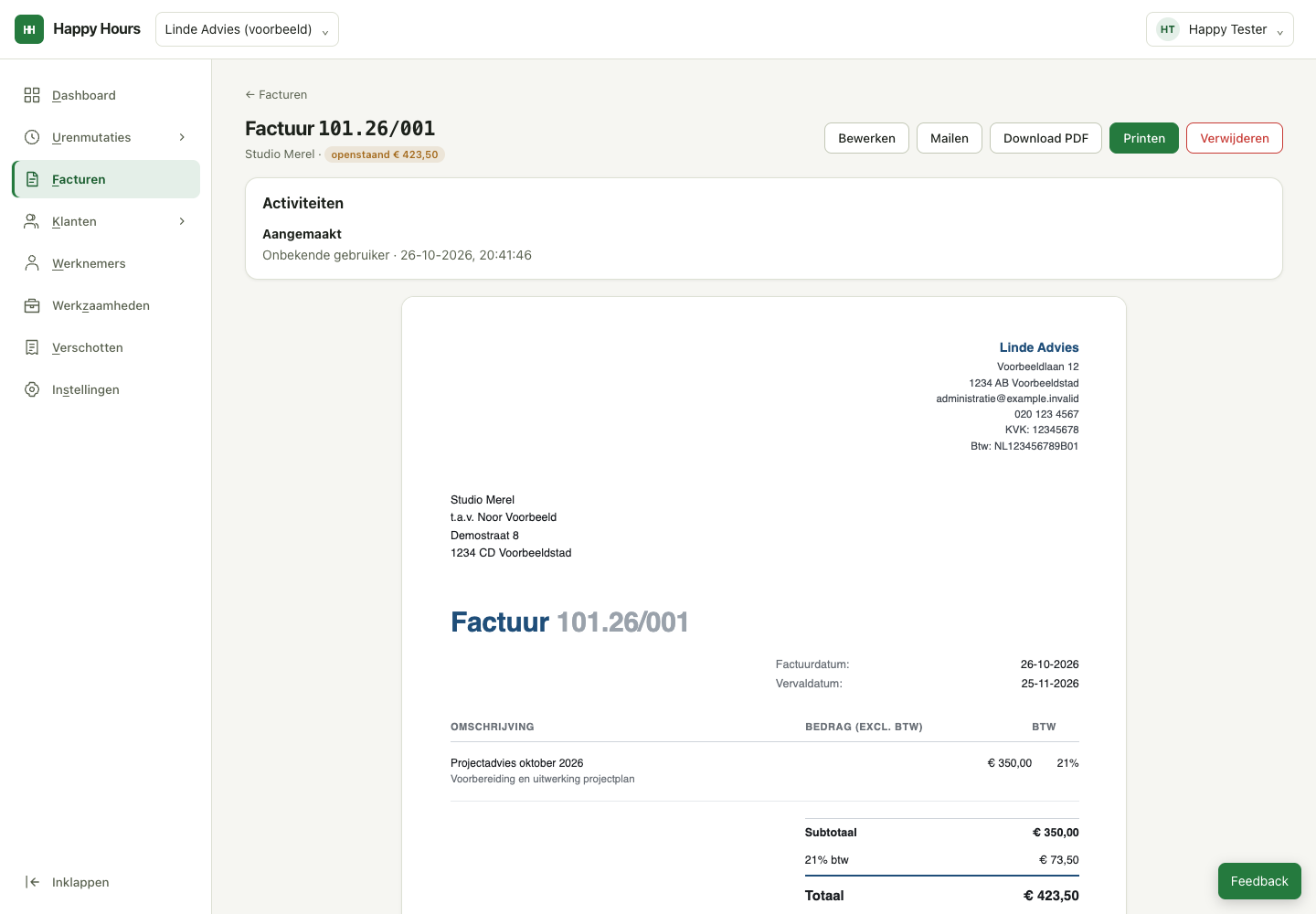Click the Mailen button
The image size is (1316, 914).
pyautogui.click(x=950, y=138)
